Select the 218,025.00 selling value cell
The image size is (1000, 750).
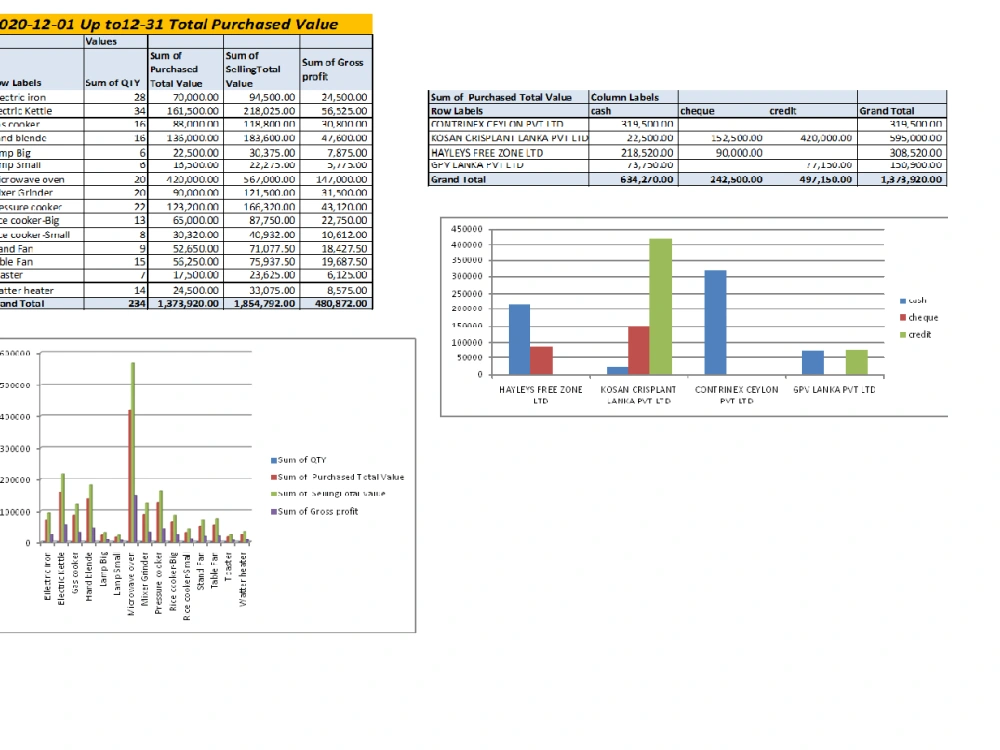pos(261,111)
